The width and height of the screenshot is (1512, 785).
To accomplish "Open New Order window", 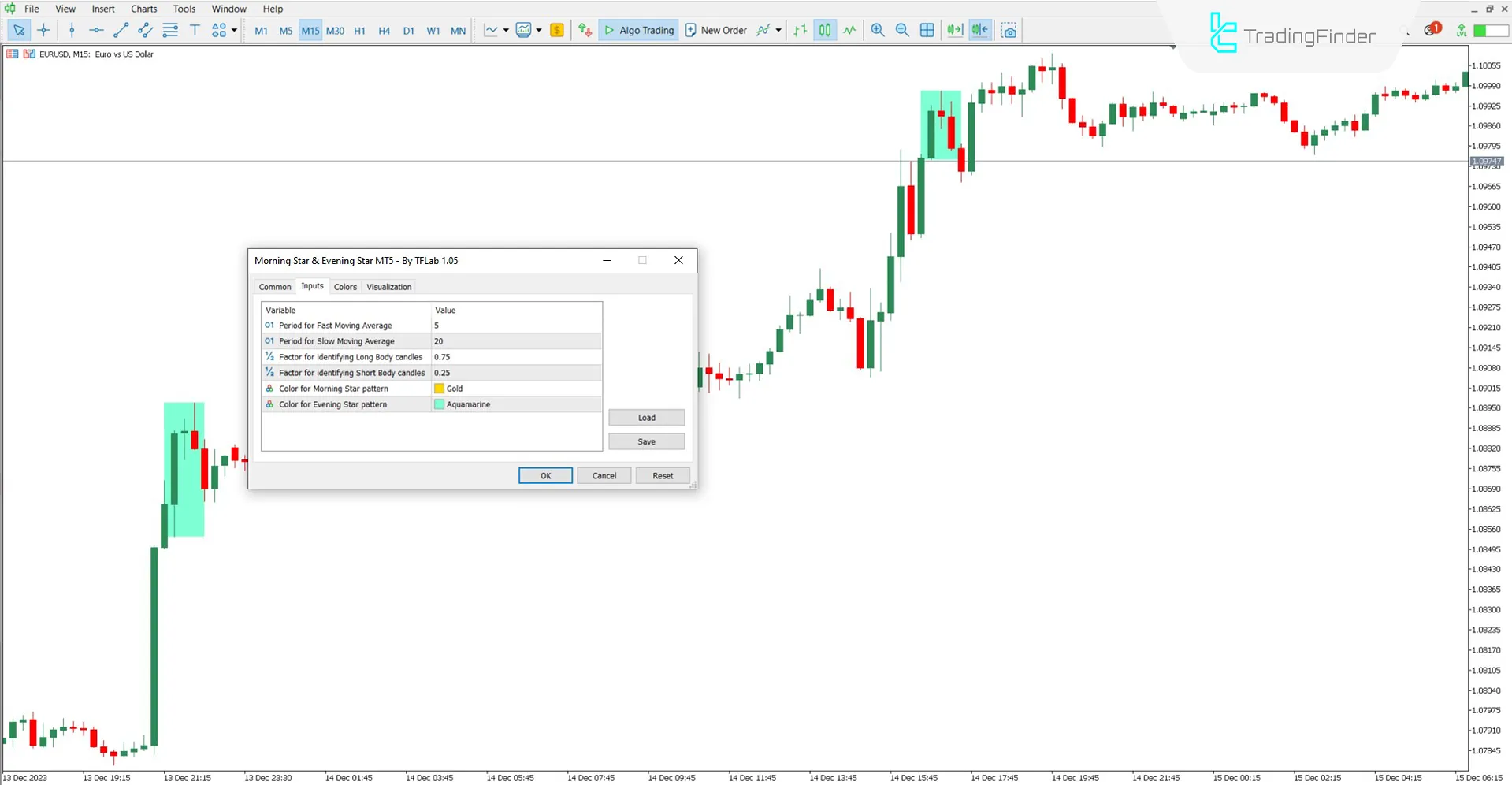I will click(715, 30).
